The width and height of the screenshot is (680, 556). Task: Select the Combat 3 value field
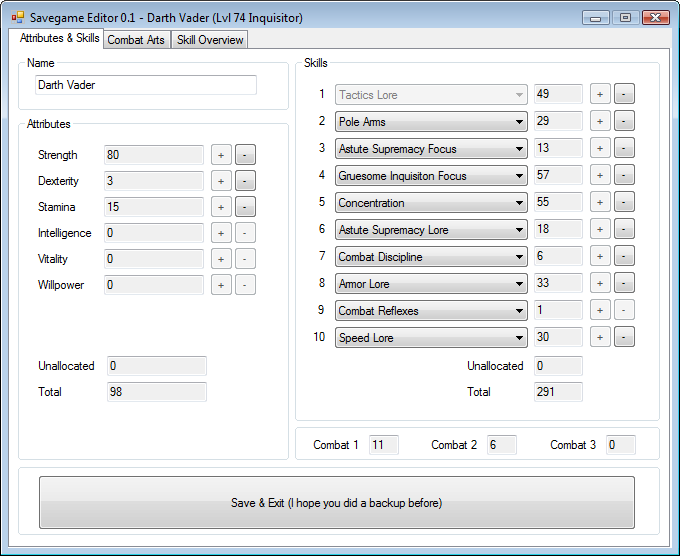(621, 445)
